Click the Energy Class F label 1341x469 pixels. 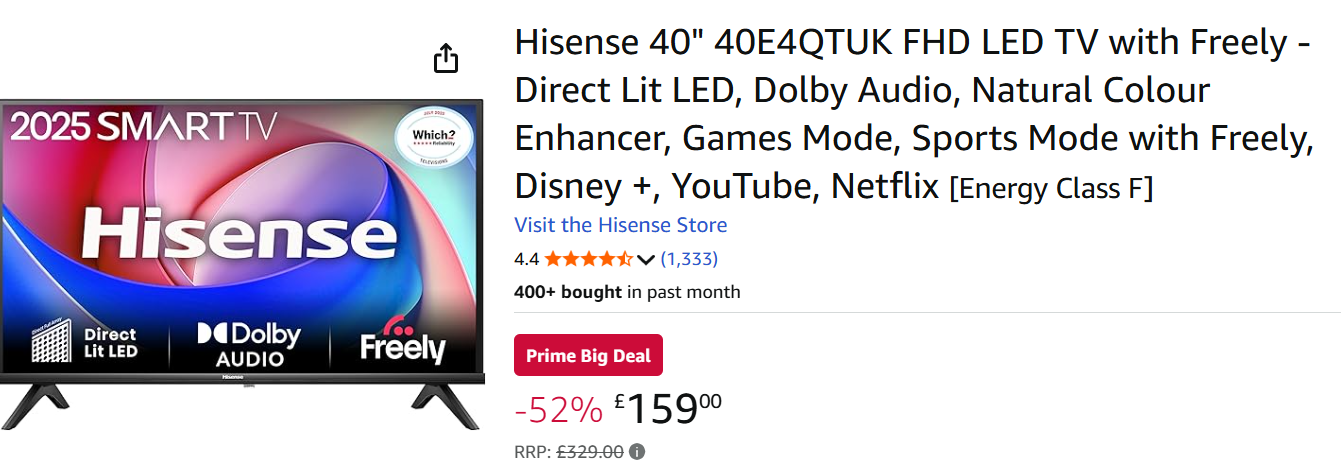pyautogui.click(x=1050, y=187)
